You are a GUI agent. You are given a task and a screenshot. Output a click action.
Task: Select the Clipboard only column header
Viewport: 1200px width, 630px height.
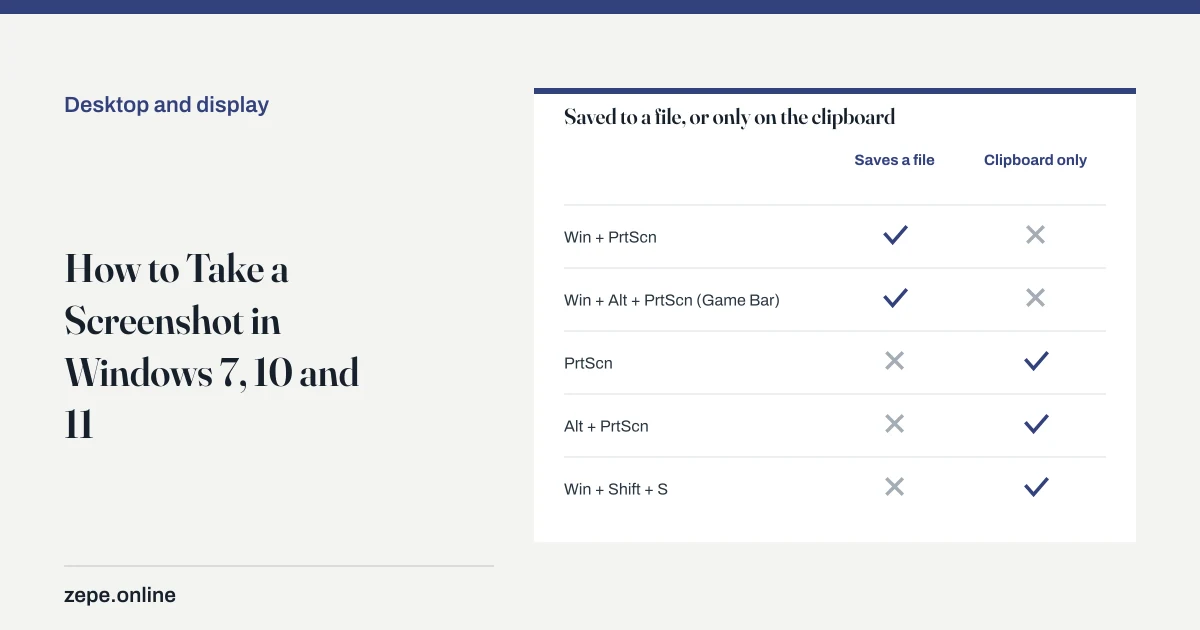(x=1035, y=160)
